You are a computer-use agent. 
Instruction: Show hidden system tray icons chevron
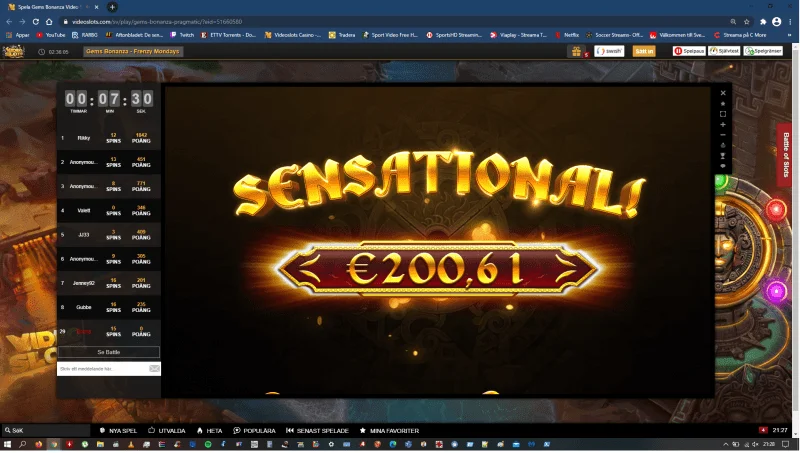tap(726, 444)
